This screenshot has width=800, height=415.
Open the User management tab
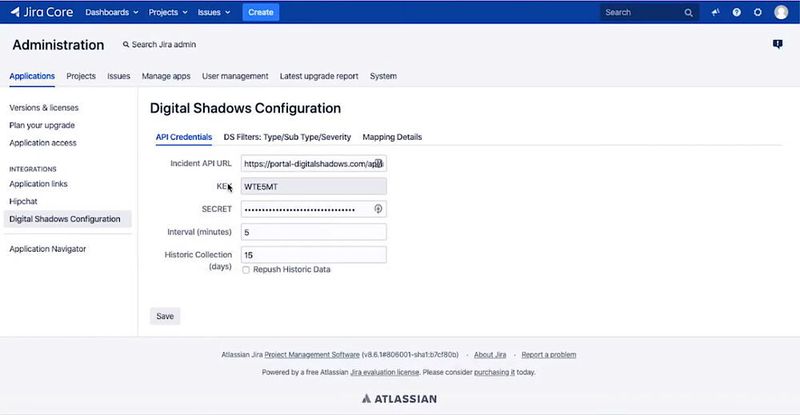coord(235,76)
